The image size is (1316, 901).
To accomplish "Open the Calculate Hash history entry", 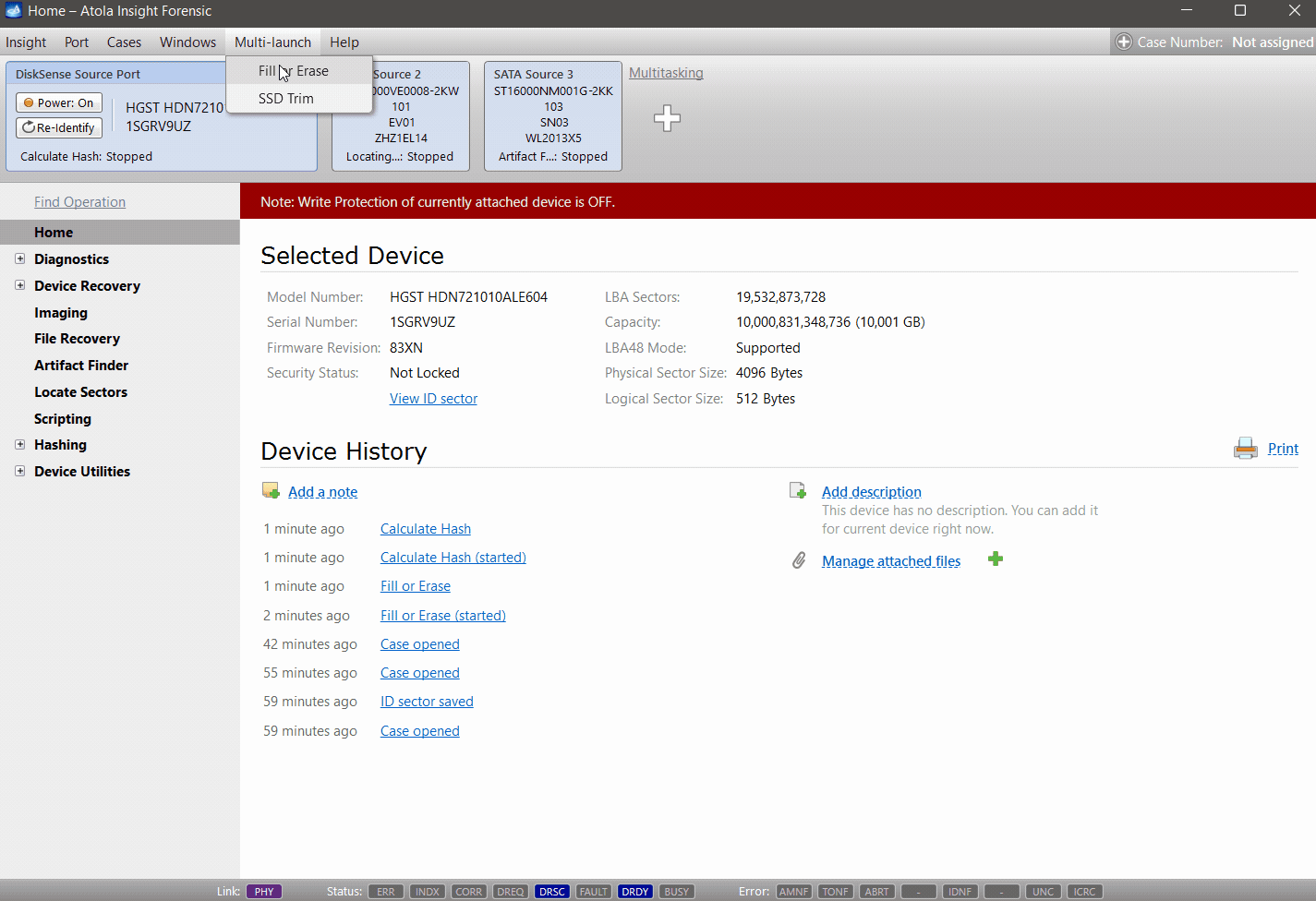I will 426,529.
